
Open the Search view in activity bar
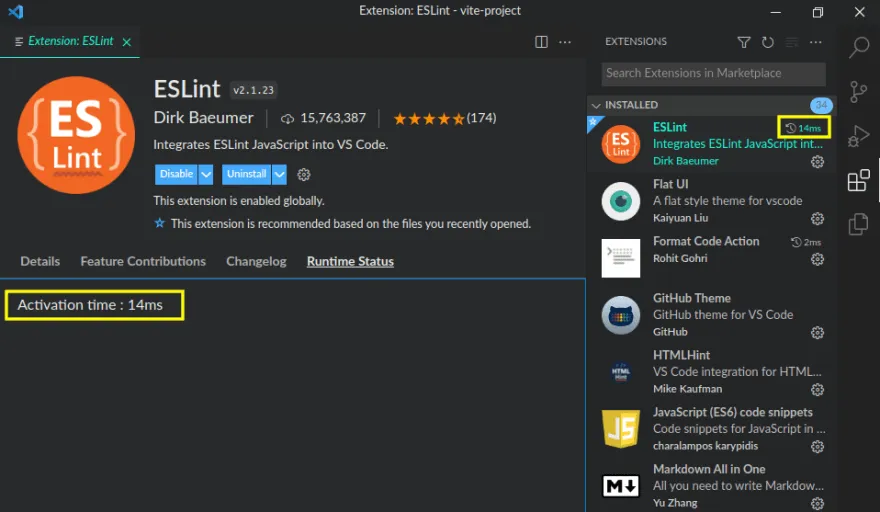click(859, 47)
